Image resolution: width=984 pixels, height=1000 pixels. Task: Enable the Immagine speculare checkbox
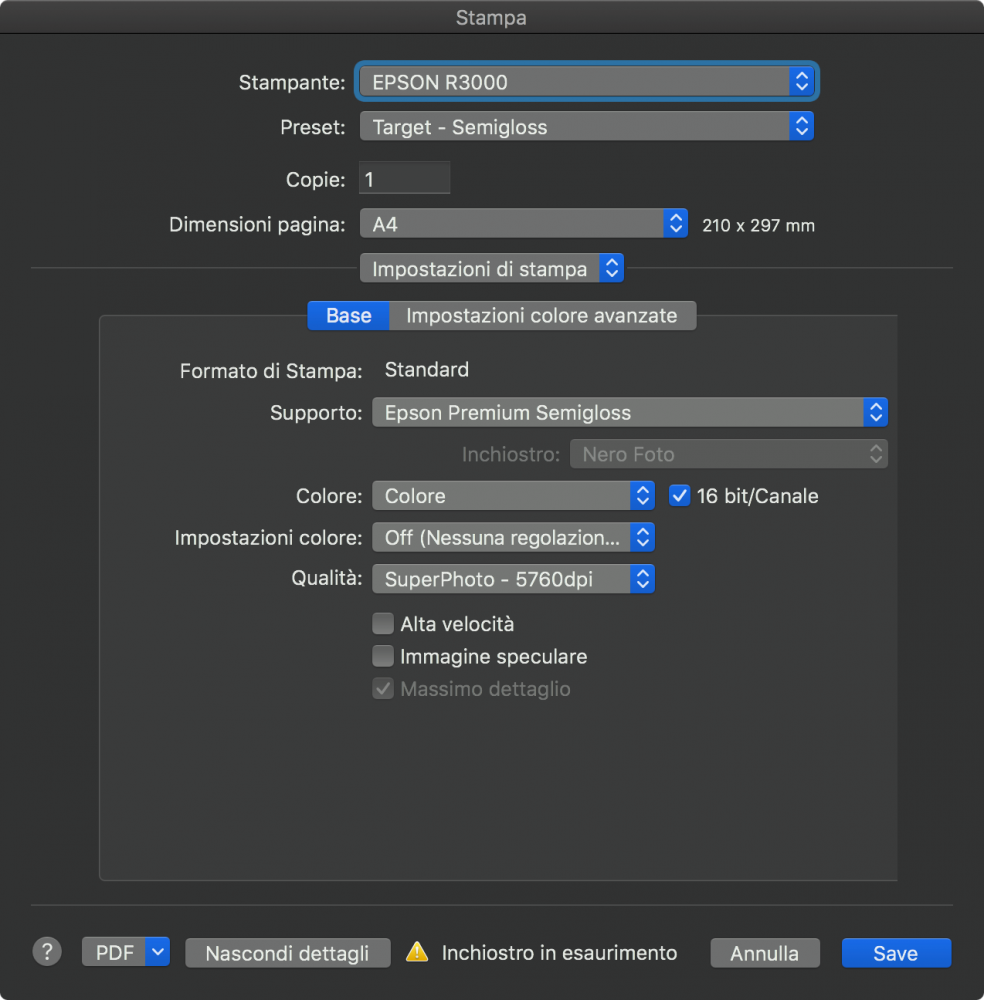pos(383,657)
